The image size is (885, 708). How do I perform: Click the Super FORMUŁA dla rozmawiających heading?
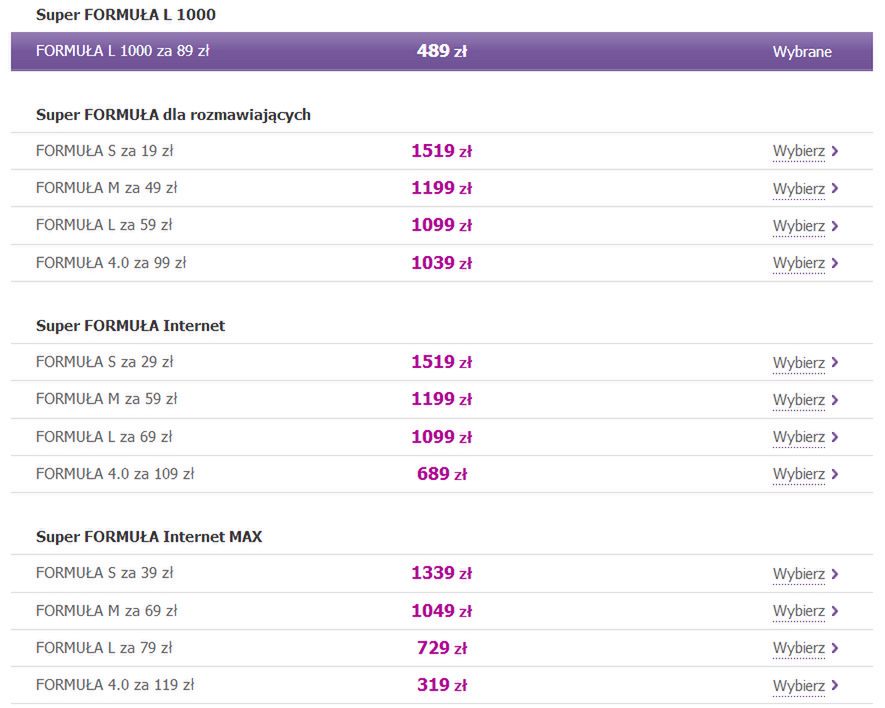173,115
